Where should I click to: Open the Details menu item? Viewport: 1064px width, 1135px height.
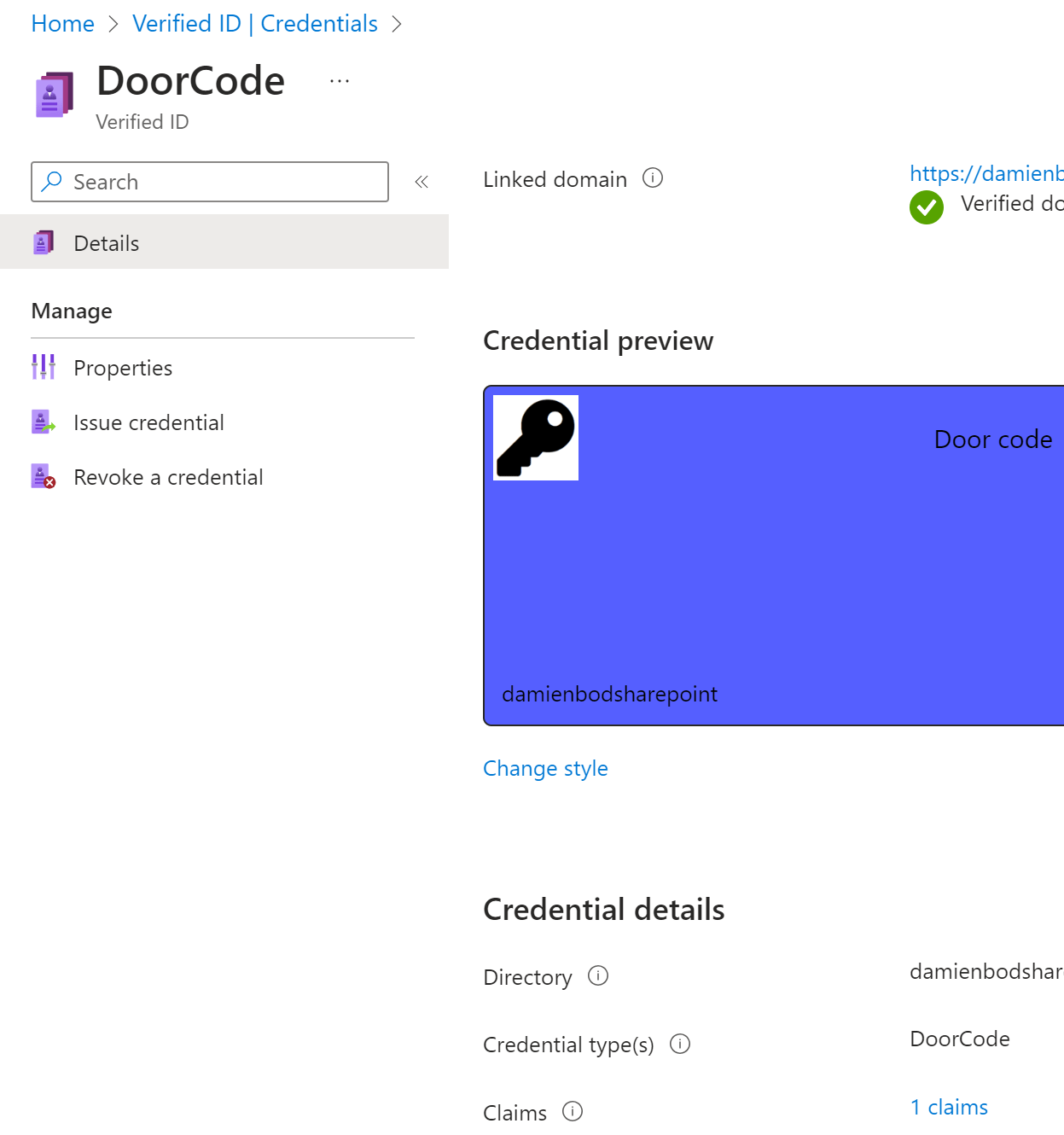click(107, 243)
